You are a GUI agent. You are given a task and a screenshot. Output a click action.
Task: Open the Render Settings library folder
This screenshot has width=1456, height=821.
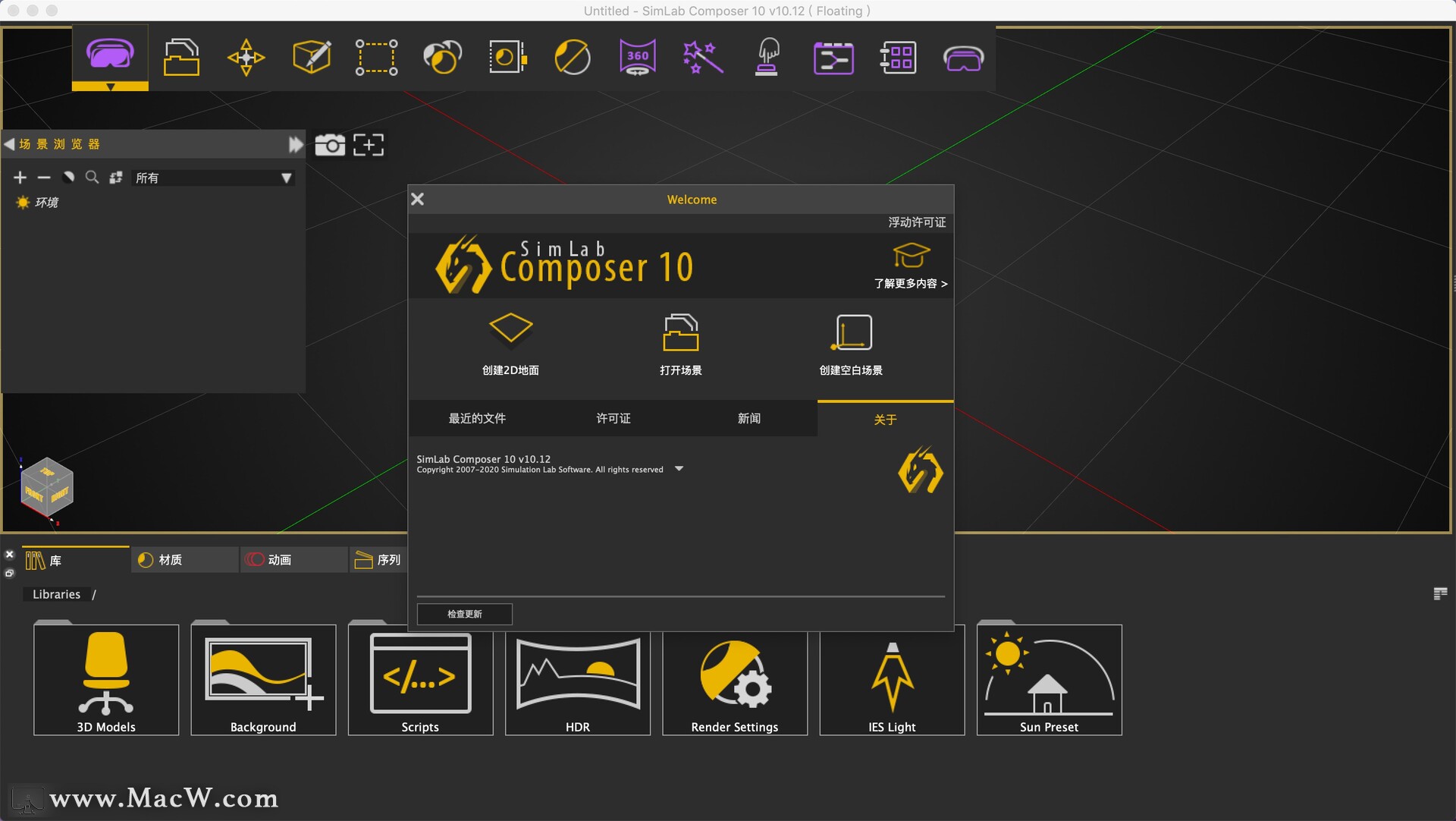coord(735,682)
